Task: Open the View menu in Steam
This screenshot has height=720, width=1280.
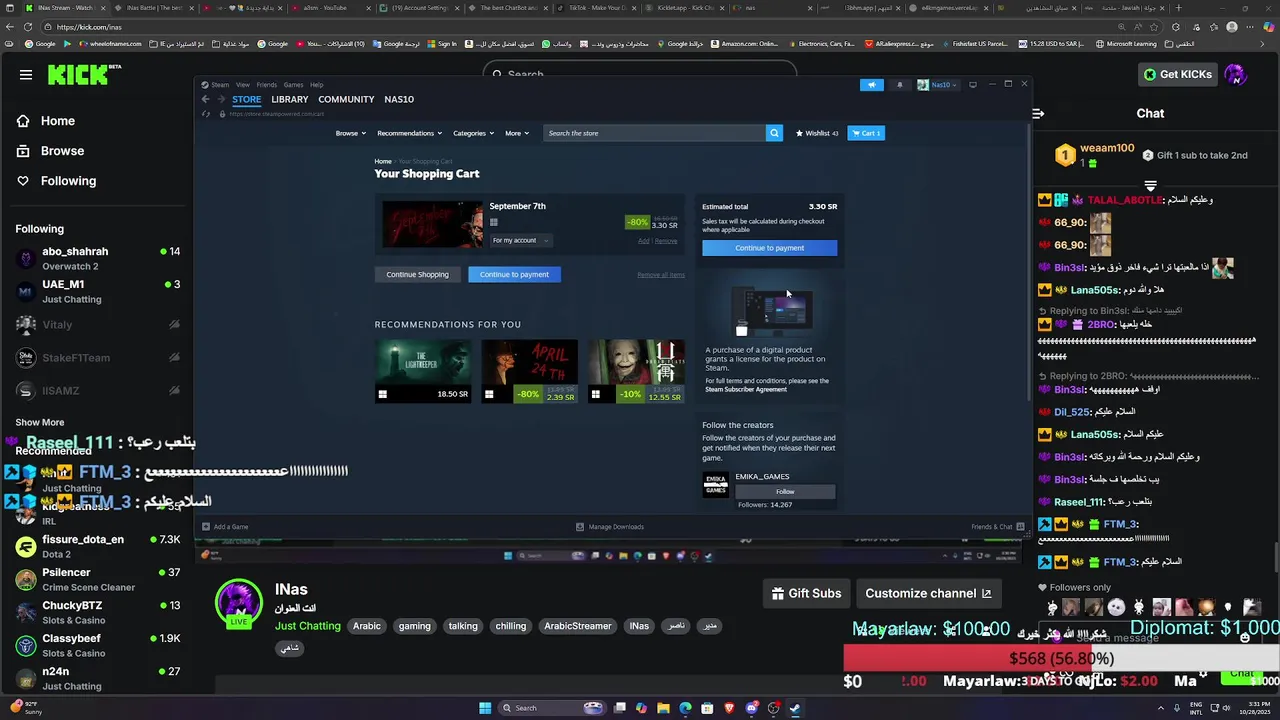Action: pos(243,85)
